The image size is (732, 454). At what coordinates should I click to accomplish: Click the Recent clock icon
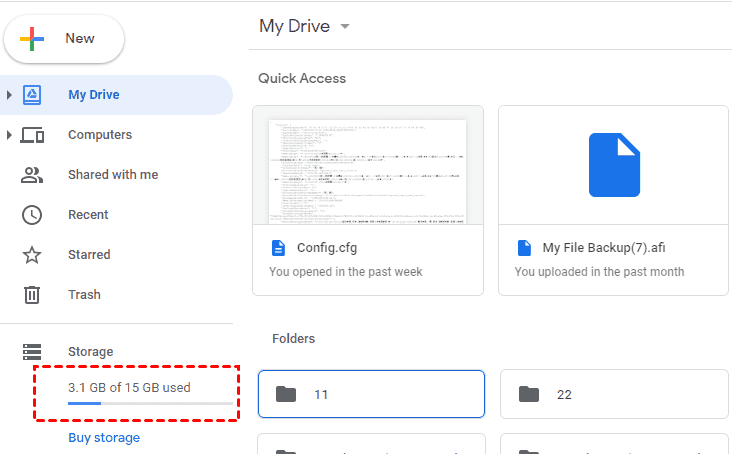pyautogui.click(x=32, y=215)
